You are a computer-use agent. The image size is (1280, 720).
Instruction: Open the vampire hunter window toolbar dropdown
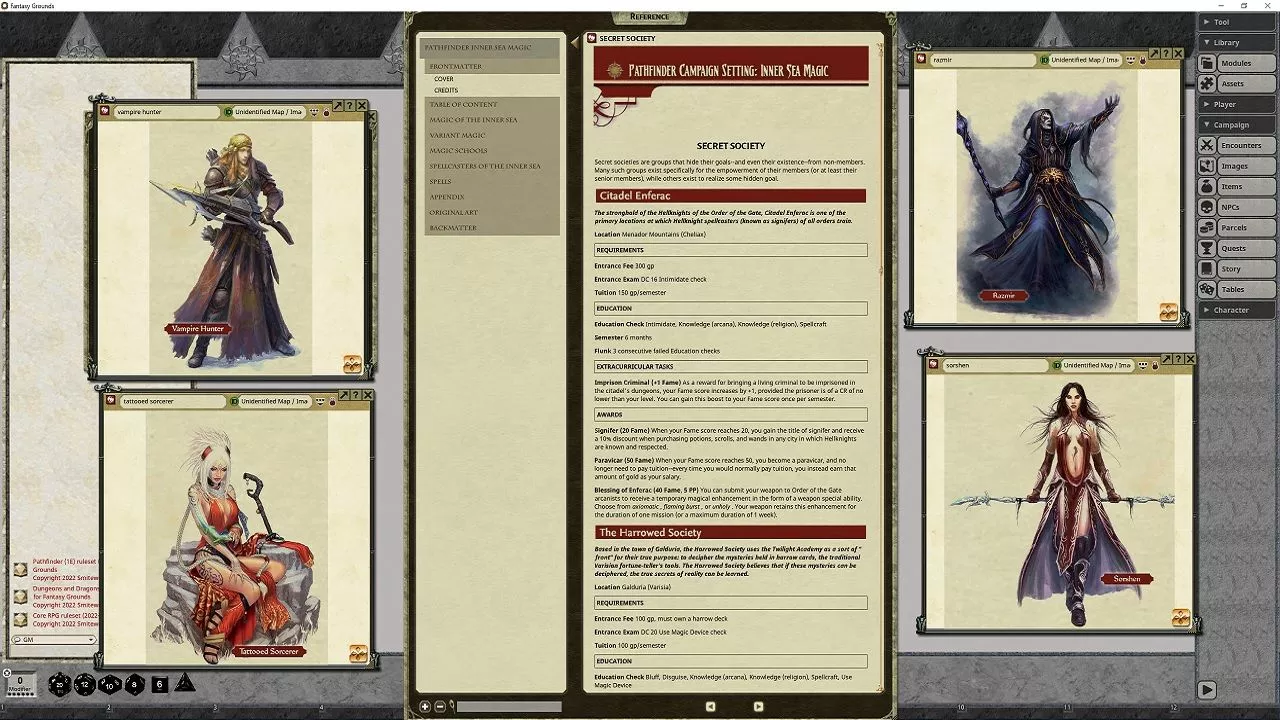pos(314,112)
